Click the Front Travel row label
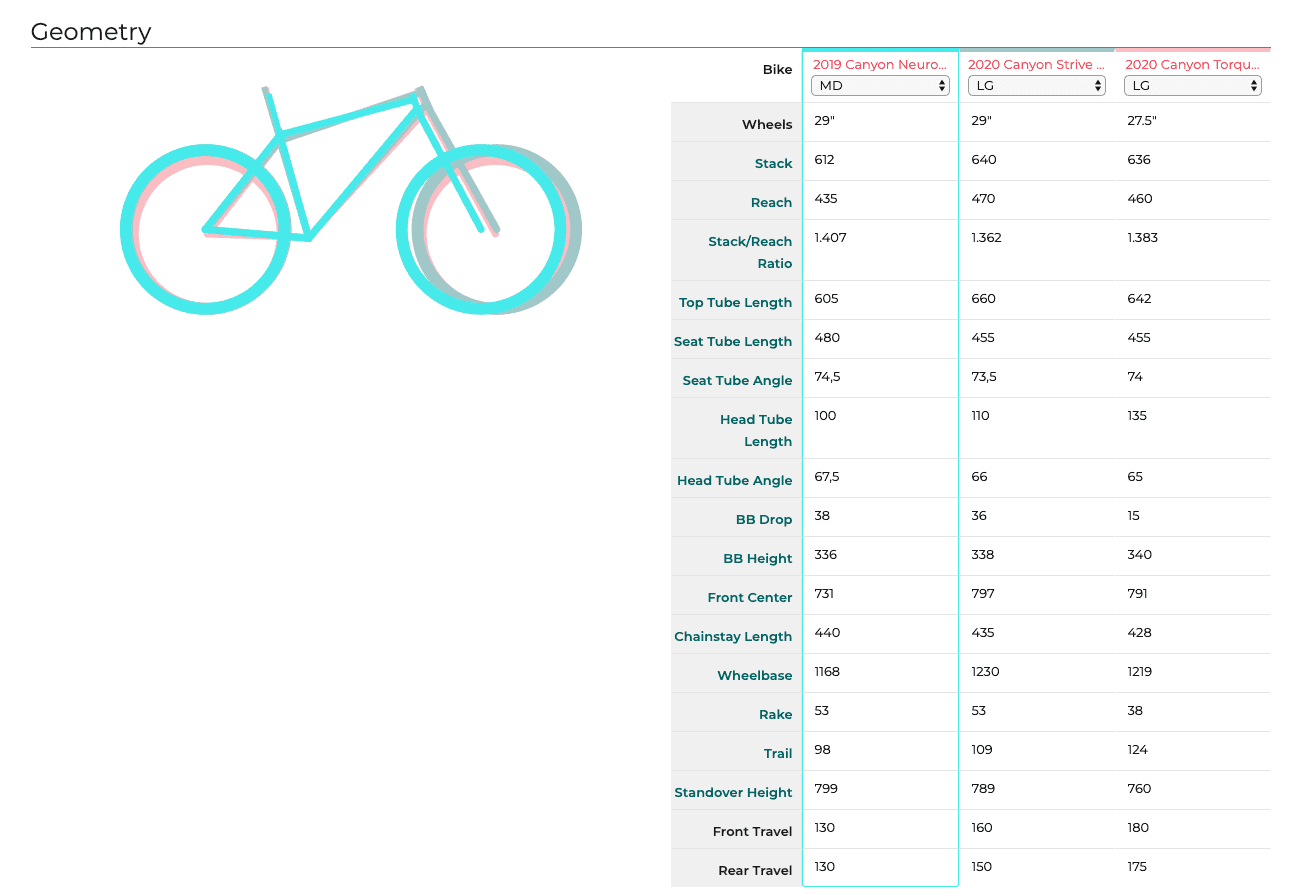 [x=752, y=832]
